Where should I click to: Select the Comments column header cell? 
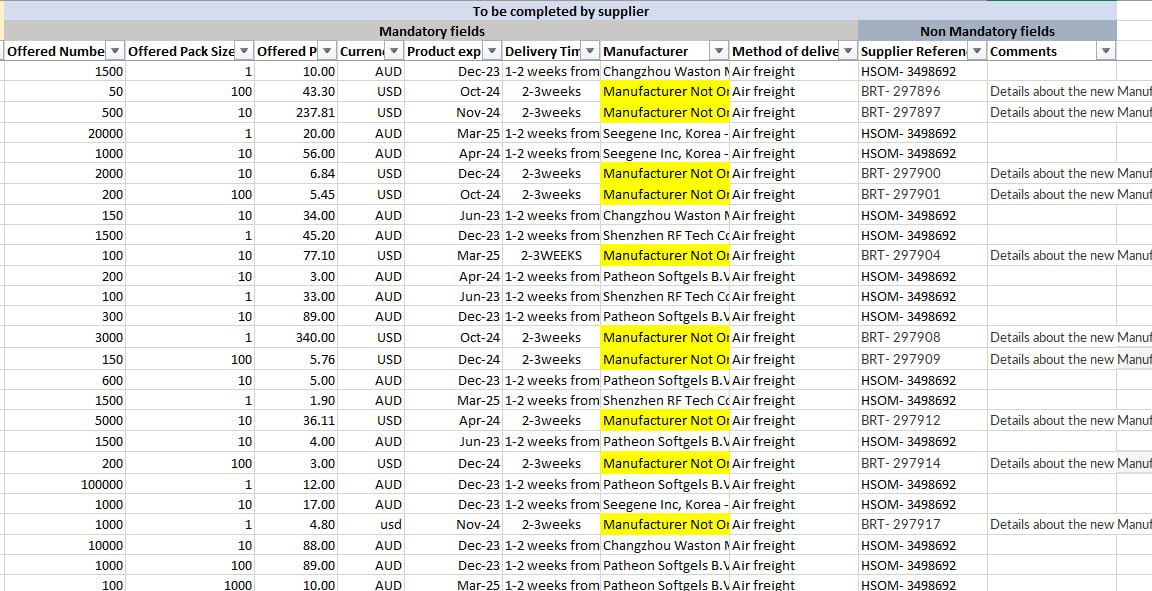click(x=1051, y=51)
